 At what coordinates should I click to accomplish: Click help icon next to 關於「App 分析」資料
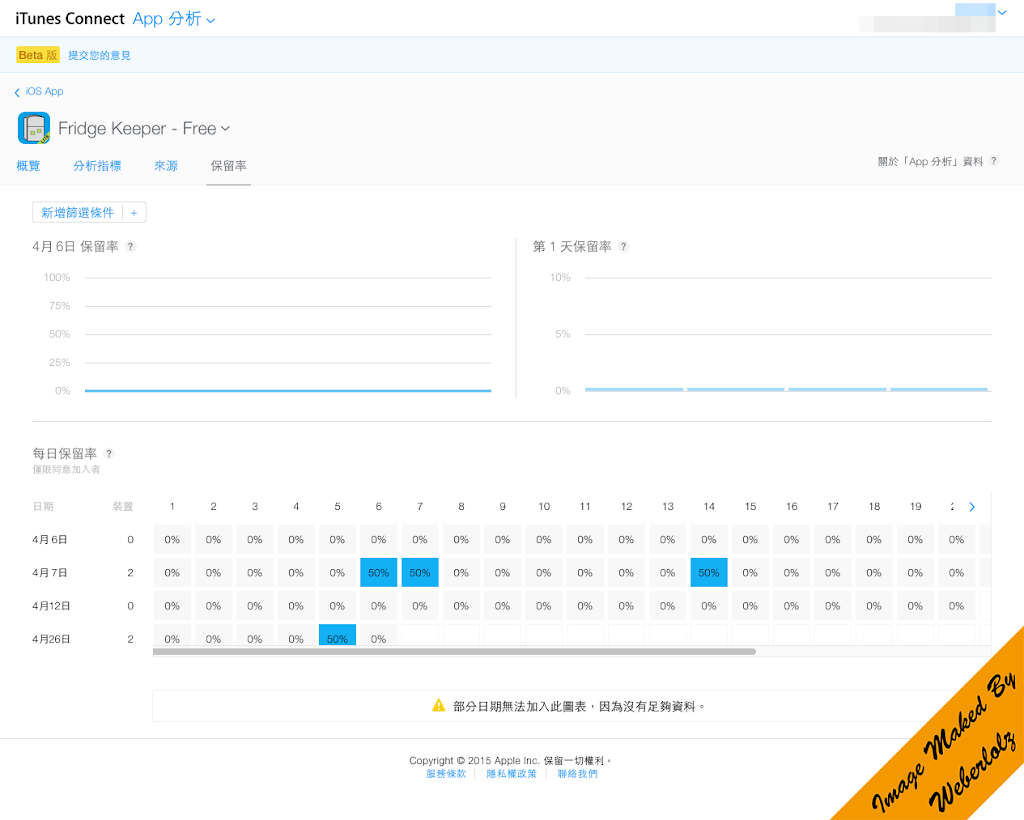[993, 161]
